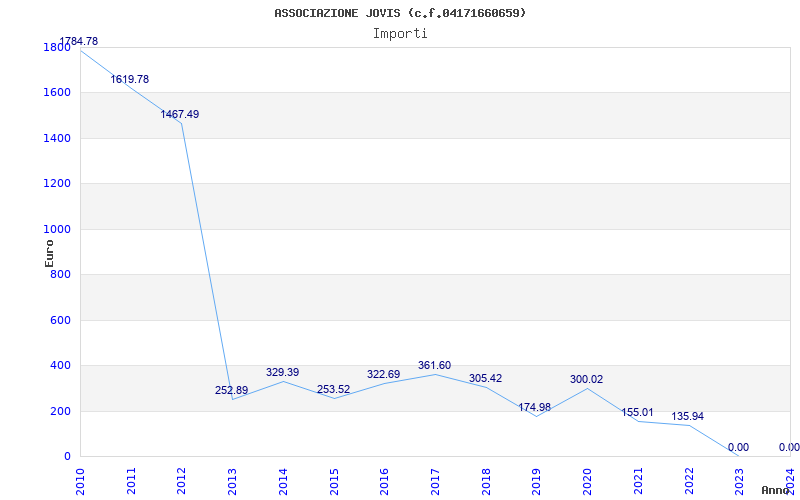This screenshot has height=500, width=800.
Task: Select the 135.94 data label
Action: [x=687, y=416]
